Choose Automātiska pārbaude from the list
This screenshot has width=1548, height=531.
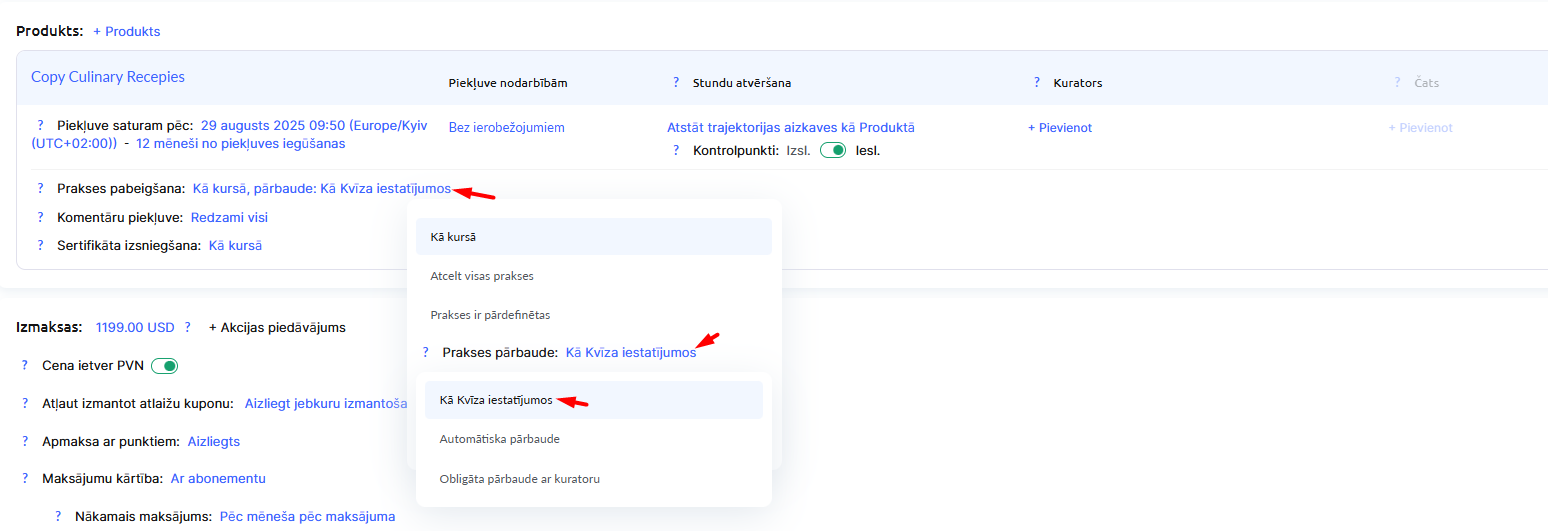coord(502,439)
